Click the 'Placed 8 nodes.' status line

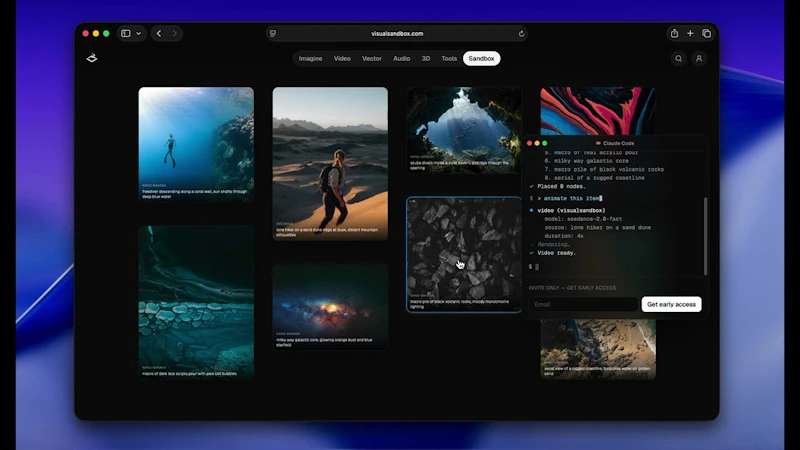point(561,187)
